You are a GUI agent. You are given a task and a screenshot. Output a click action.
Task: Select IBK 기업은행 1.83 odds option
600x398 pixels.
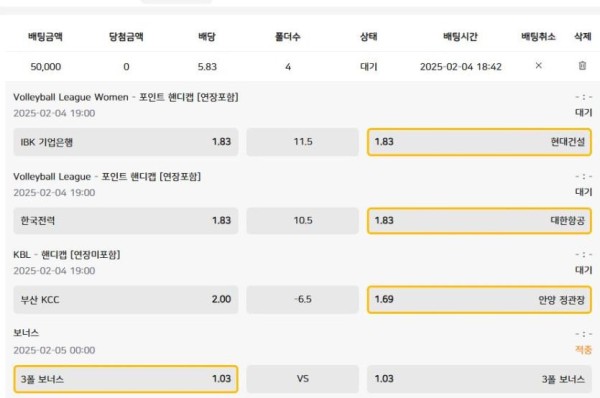click(126, 142)
